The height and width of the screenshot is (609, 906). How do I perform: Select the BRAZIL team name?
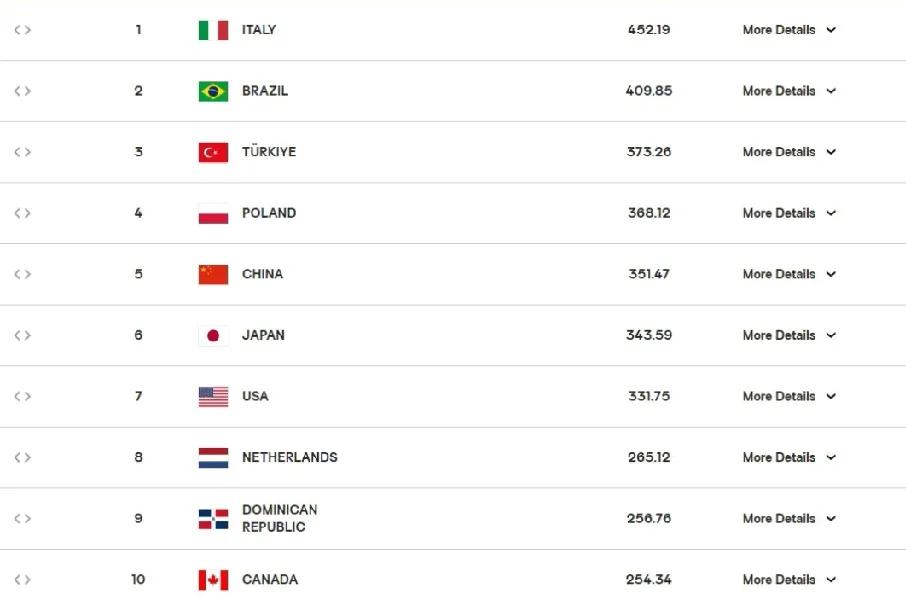tap(265, 91)
